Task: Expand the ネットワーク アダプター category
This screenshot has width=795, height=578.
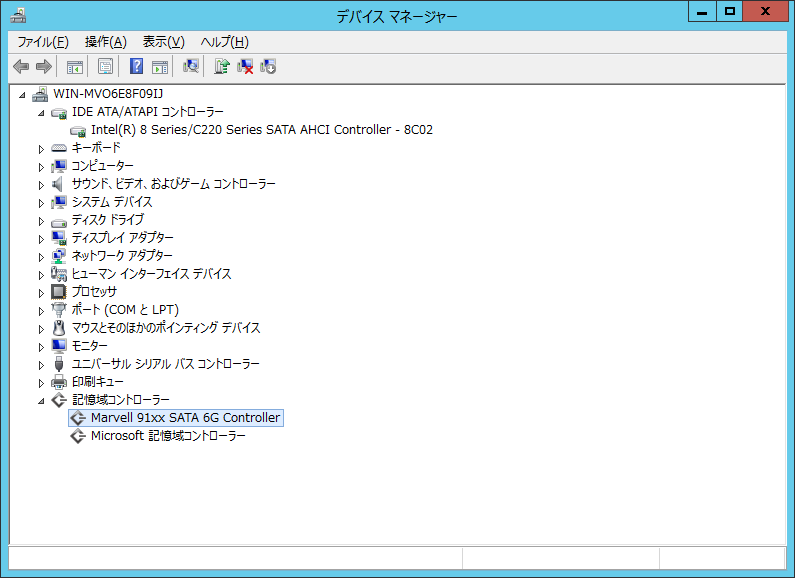Action: click(x=41, y=257)
